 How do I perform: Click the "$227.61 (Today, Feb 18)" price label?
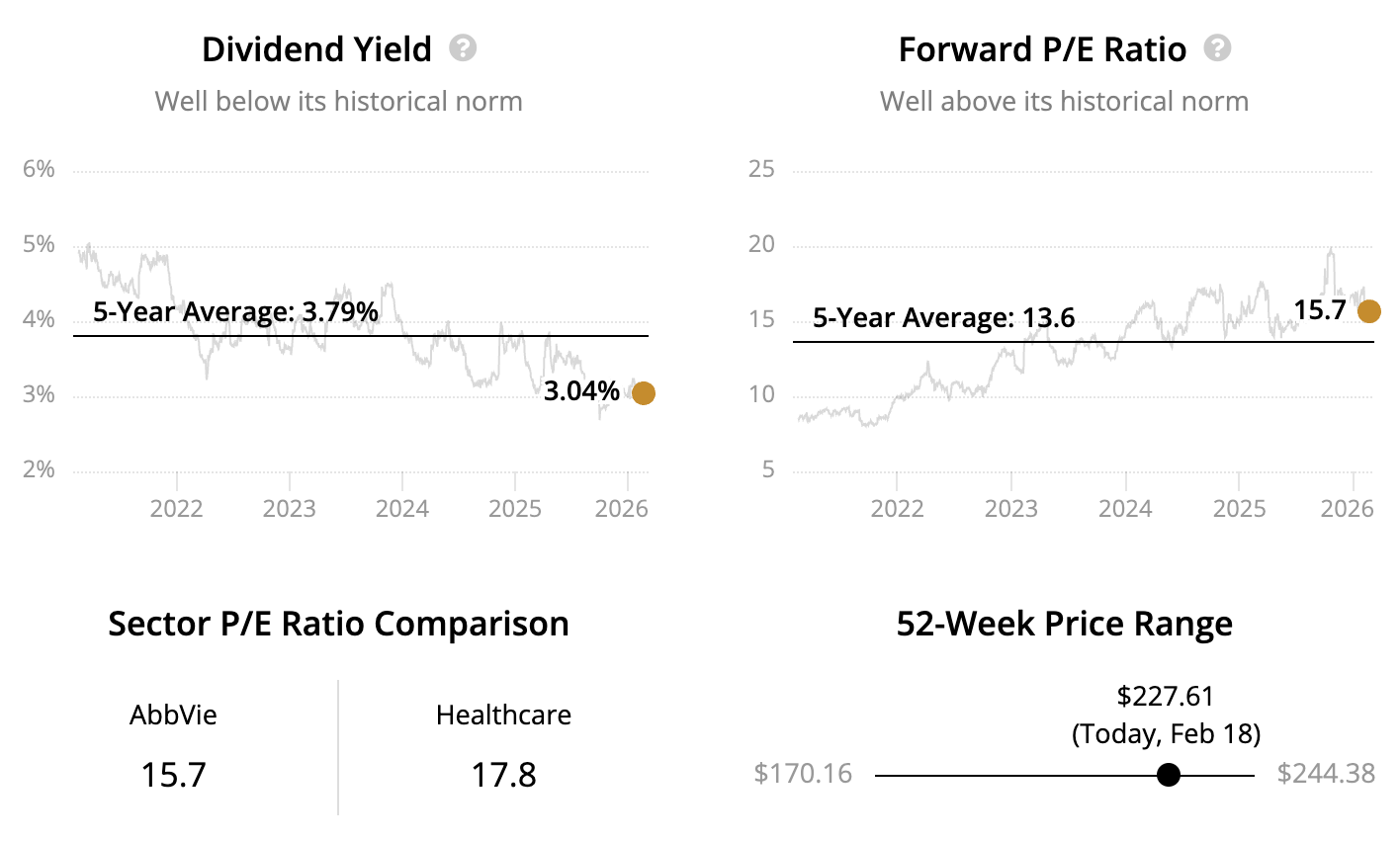pyautogui.click(x=1166, y=715)
